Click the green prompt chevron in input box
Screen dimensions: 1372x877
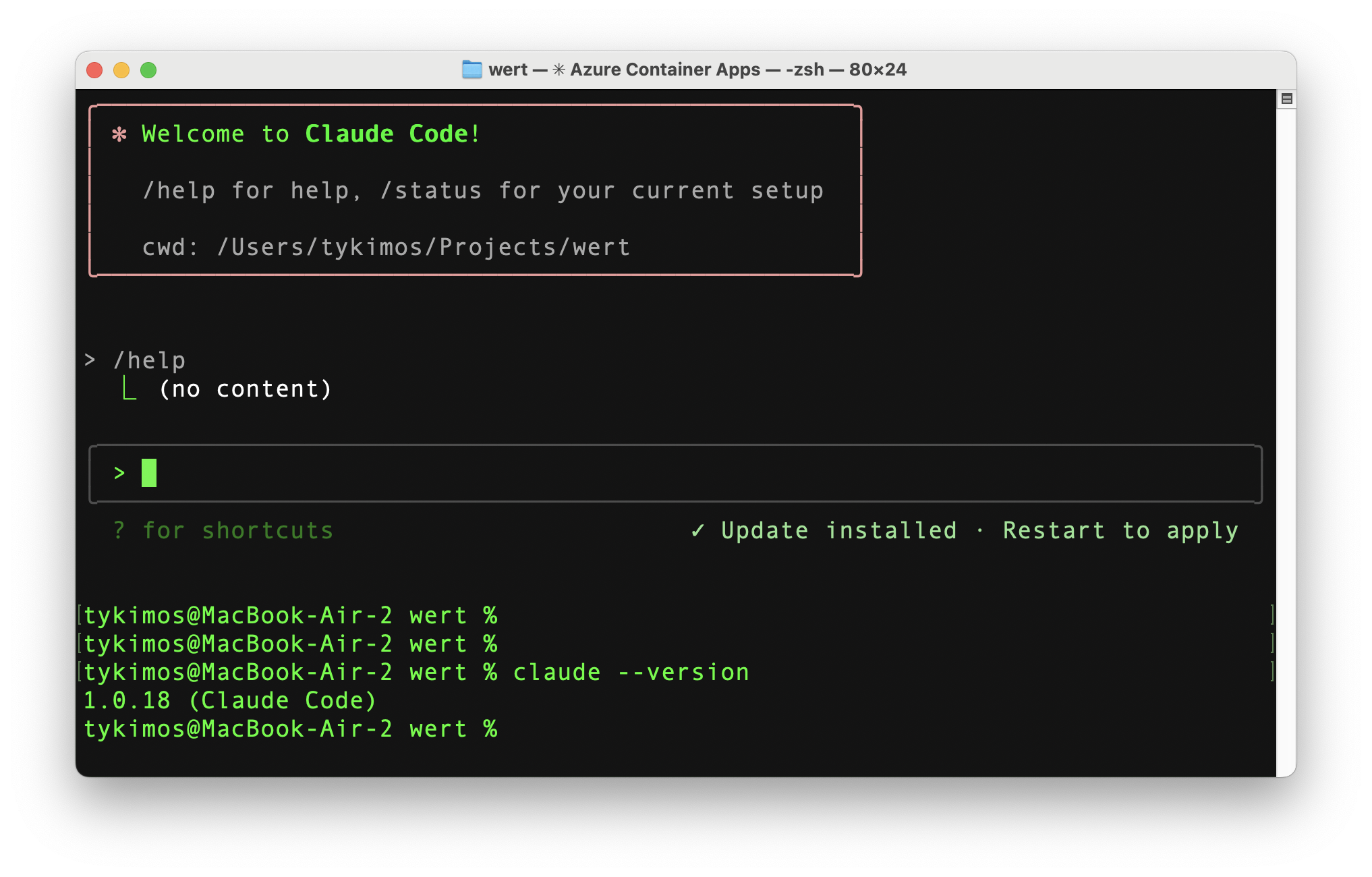click(x=119, y=473)
